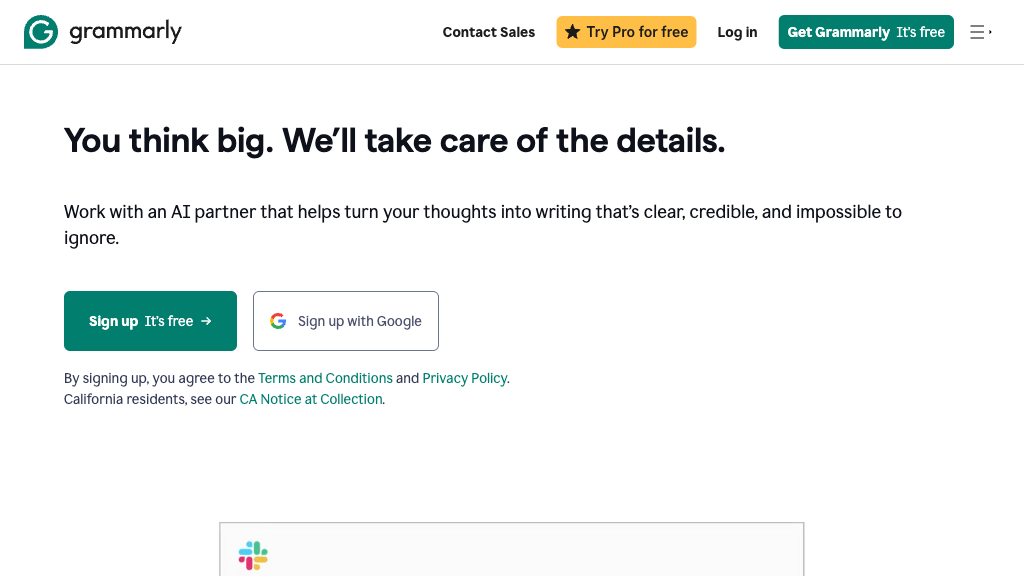Open the hamburger menu icon

(x=978, y=31)
